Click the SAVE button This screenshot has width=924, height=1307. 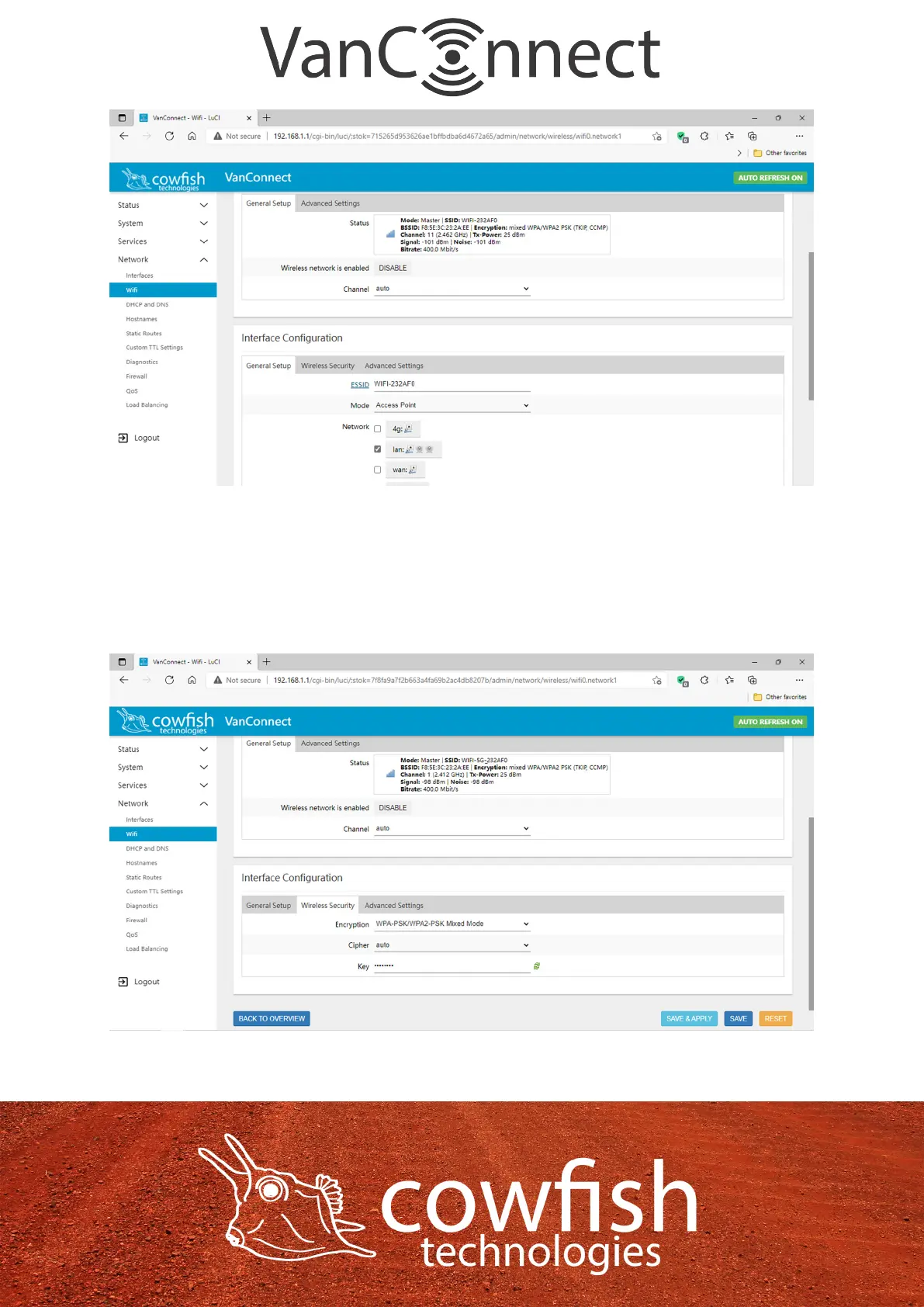coord(738,1018)
